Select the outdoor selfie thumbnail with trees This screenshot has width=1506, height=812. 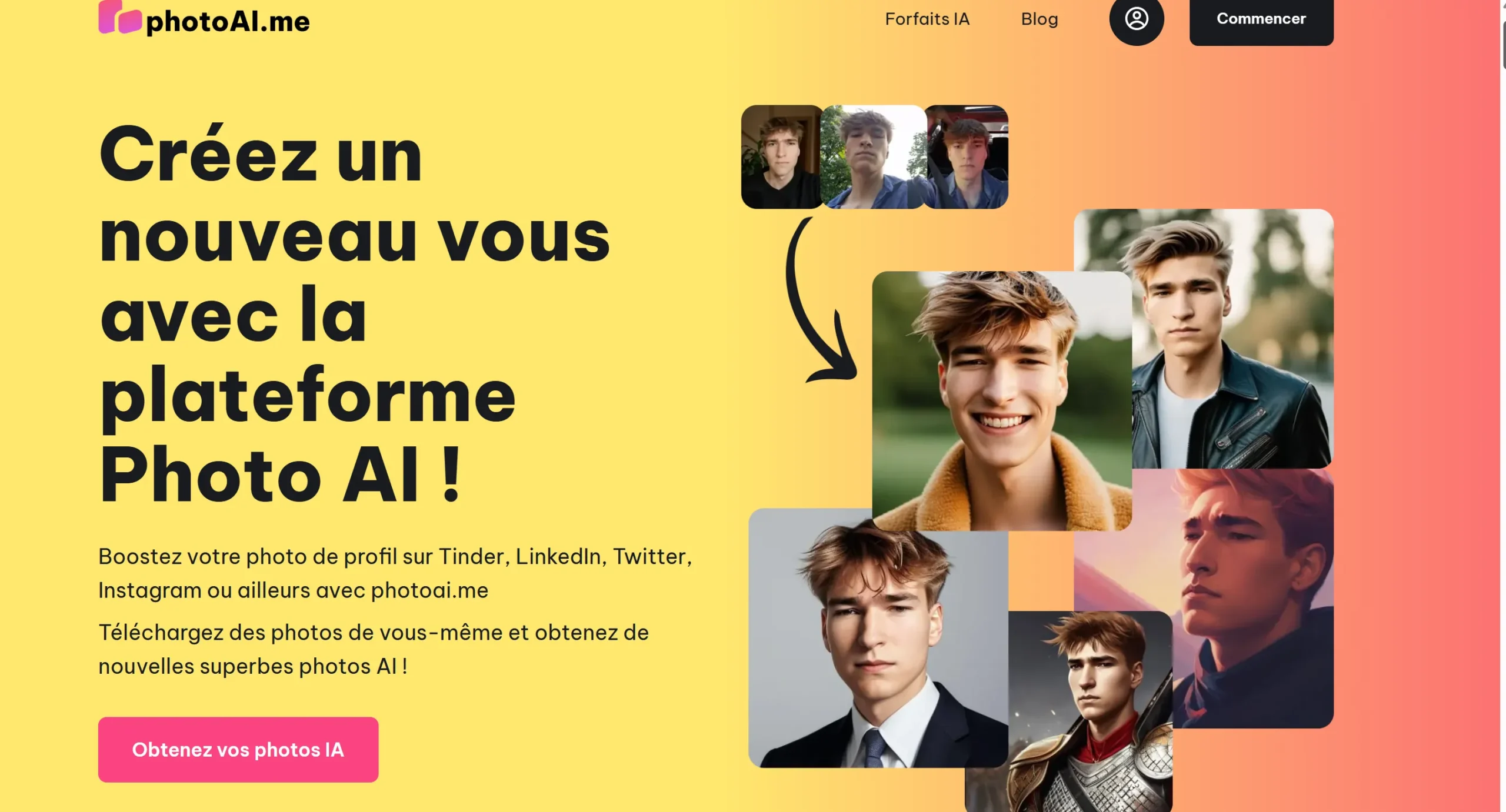tap(873, 157)
